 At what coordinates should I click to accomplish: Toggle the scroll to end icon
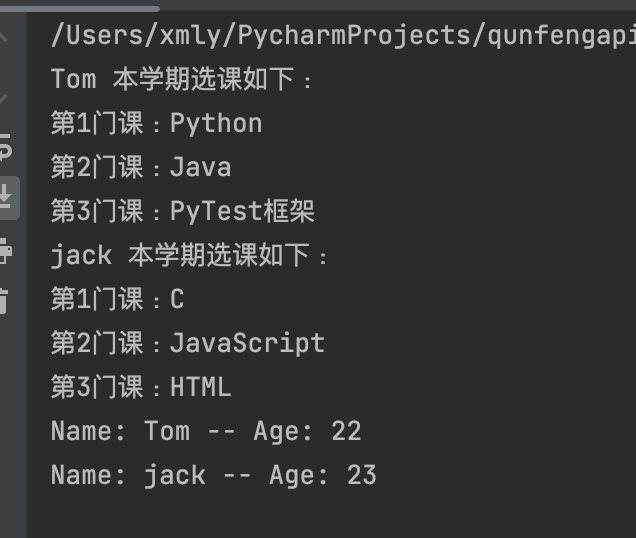[x=6, y=198]
